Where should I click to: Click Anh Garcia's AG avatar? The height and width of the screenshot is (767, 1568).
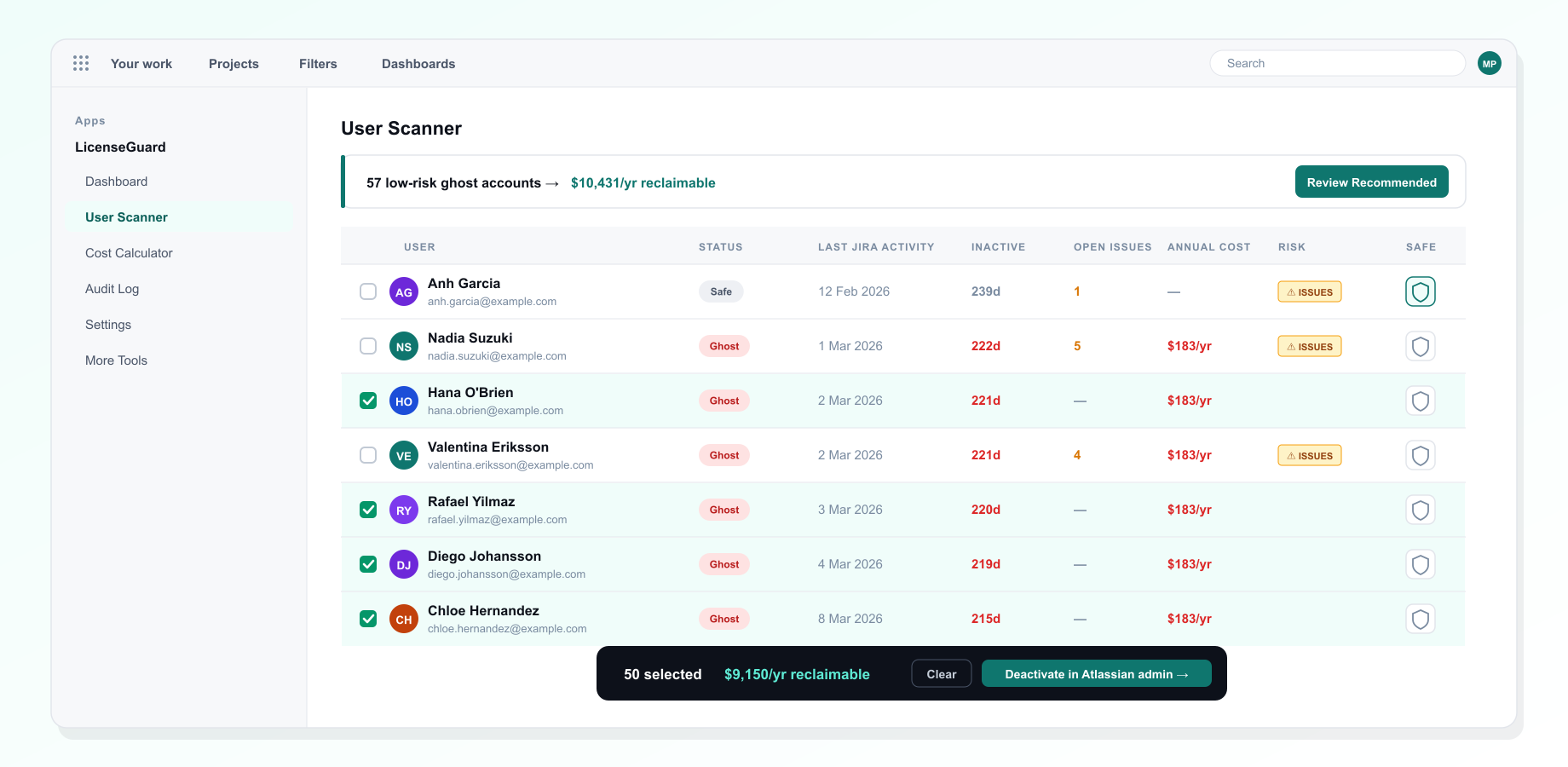[404, 291]
